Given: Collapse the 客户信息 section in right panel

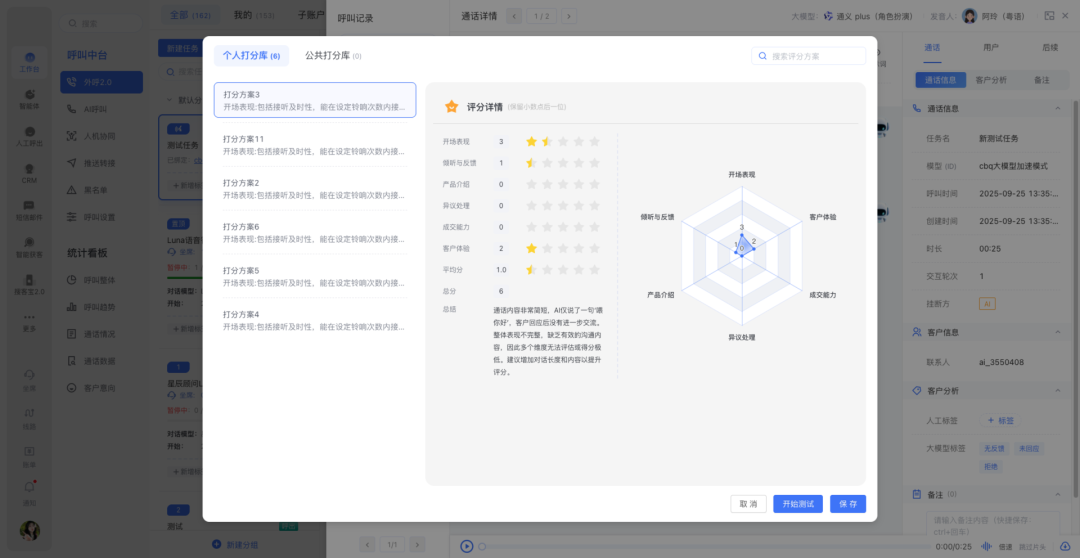Looking at the screenshot, I should (x=1058, y=332).
